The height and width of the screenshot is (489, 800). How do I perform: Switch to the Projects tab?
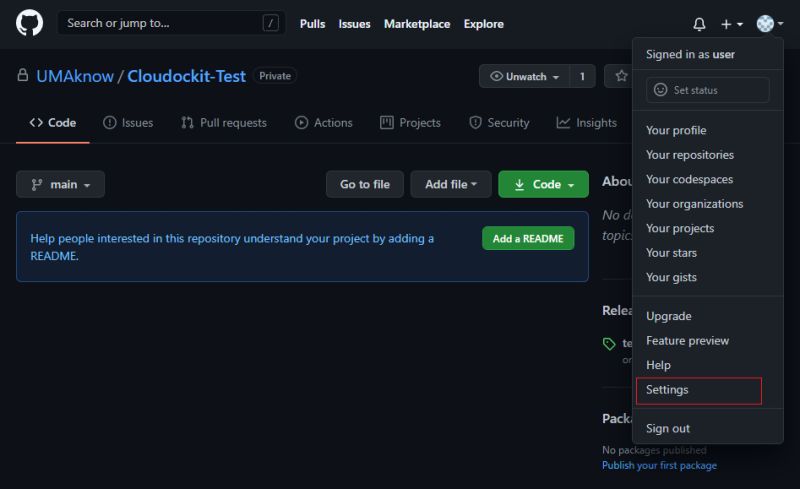pyautogui.click(x=410, y=123)
